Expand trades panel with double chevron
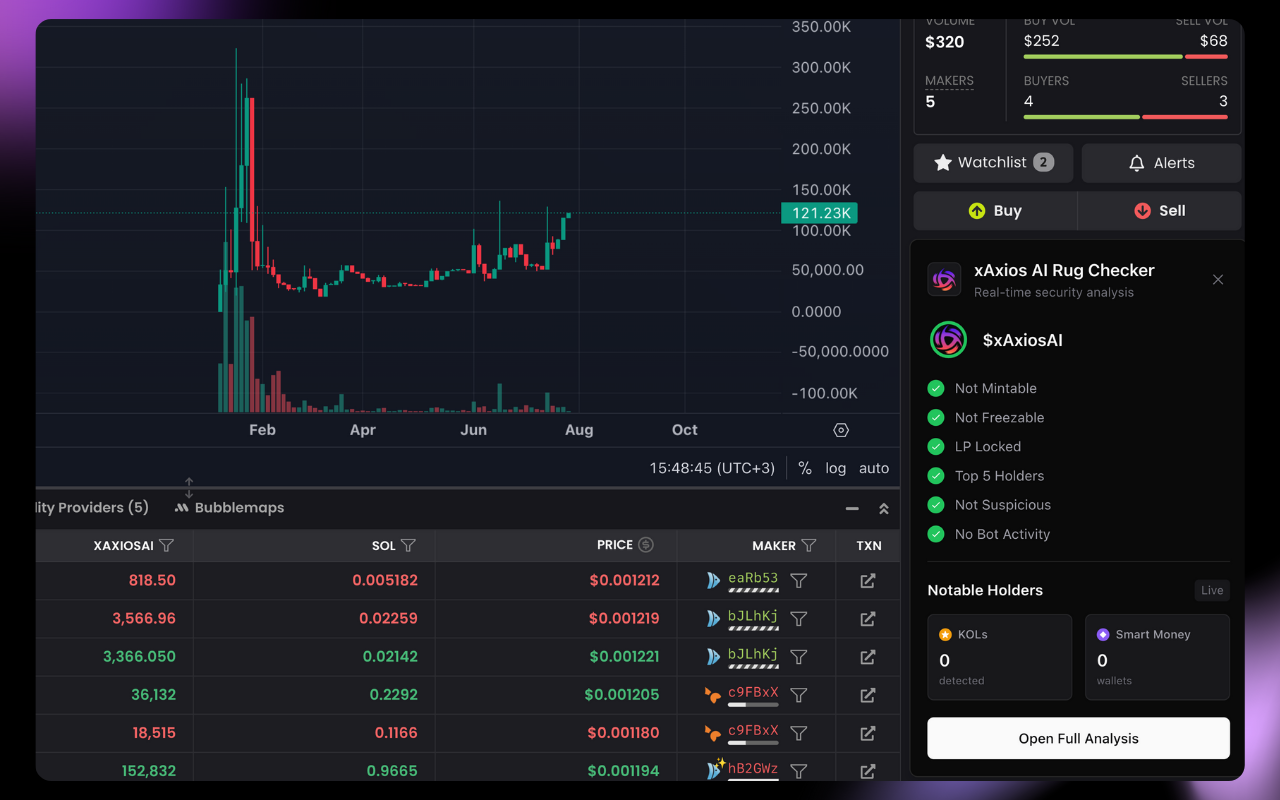1280x800 pixels. 884,509
